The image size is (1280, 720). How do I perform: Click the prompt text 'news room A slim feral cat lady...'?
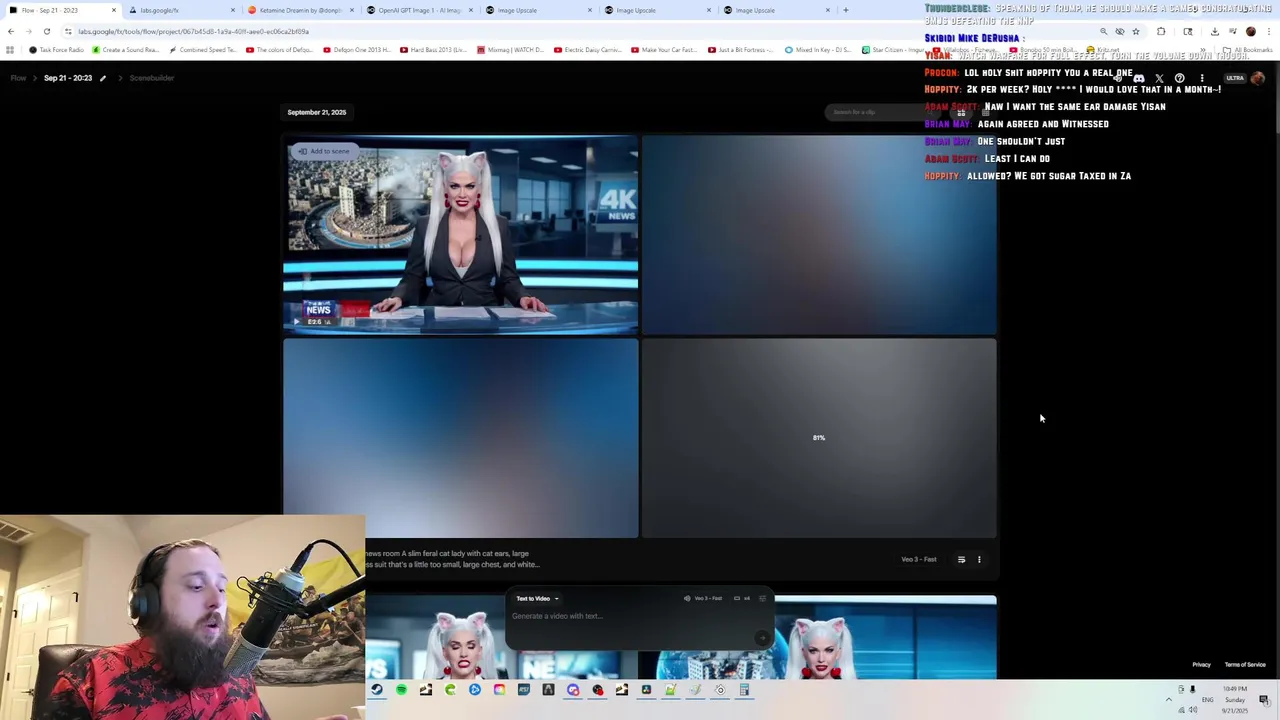(x=452, y=559)
